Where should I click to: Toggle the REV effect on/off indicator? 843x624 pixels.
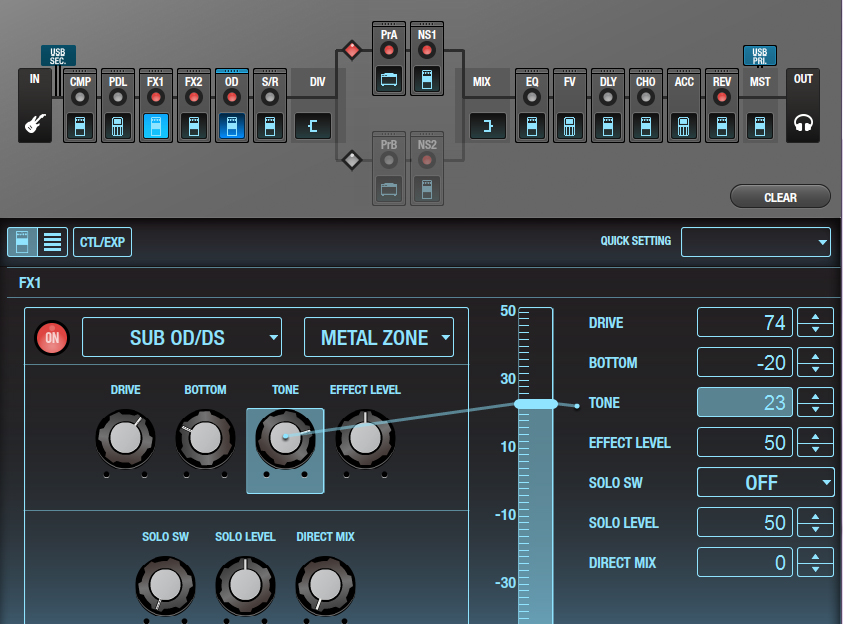(x=721, y=98)
